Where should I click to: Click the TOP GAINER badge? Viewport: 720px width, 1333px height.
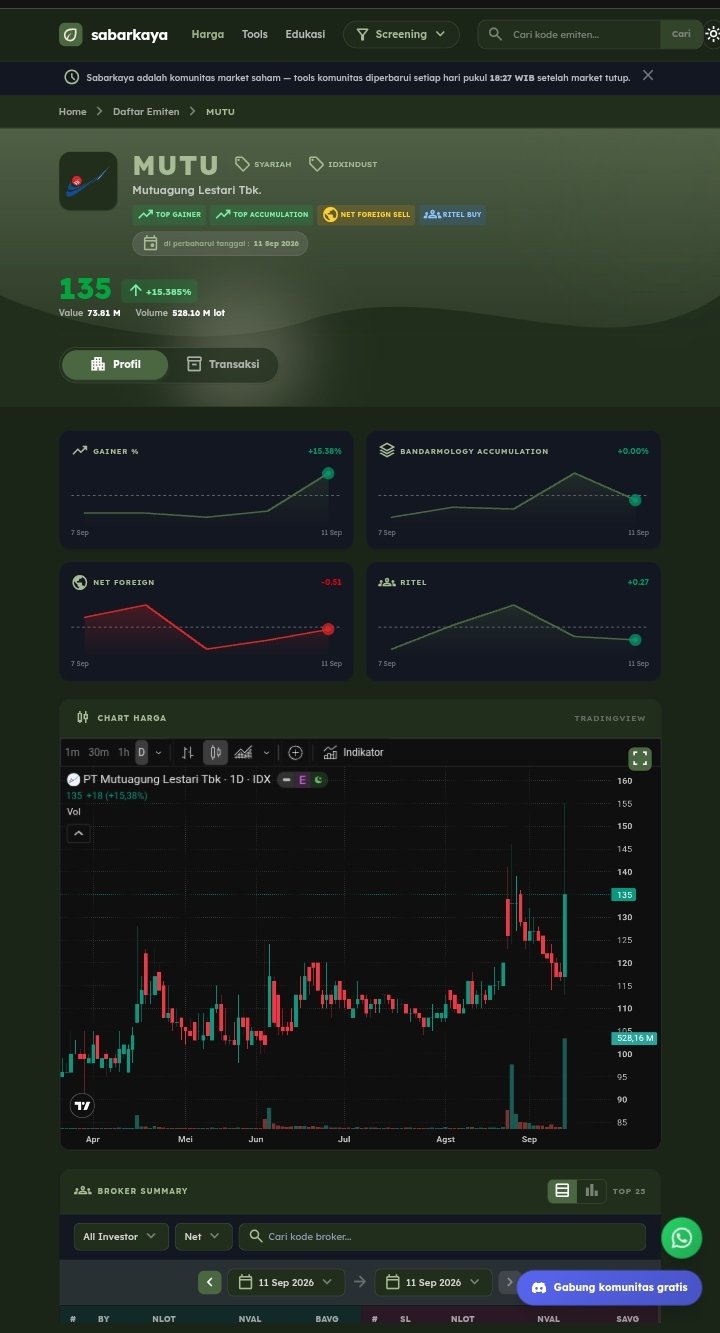(169, 215)
